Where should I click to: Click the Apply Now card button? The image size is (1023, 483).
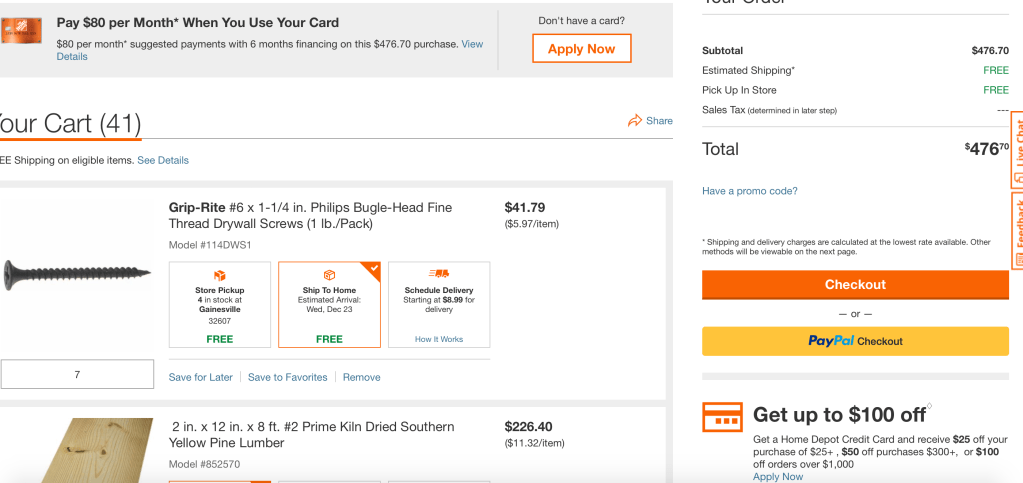(581, 49)
